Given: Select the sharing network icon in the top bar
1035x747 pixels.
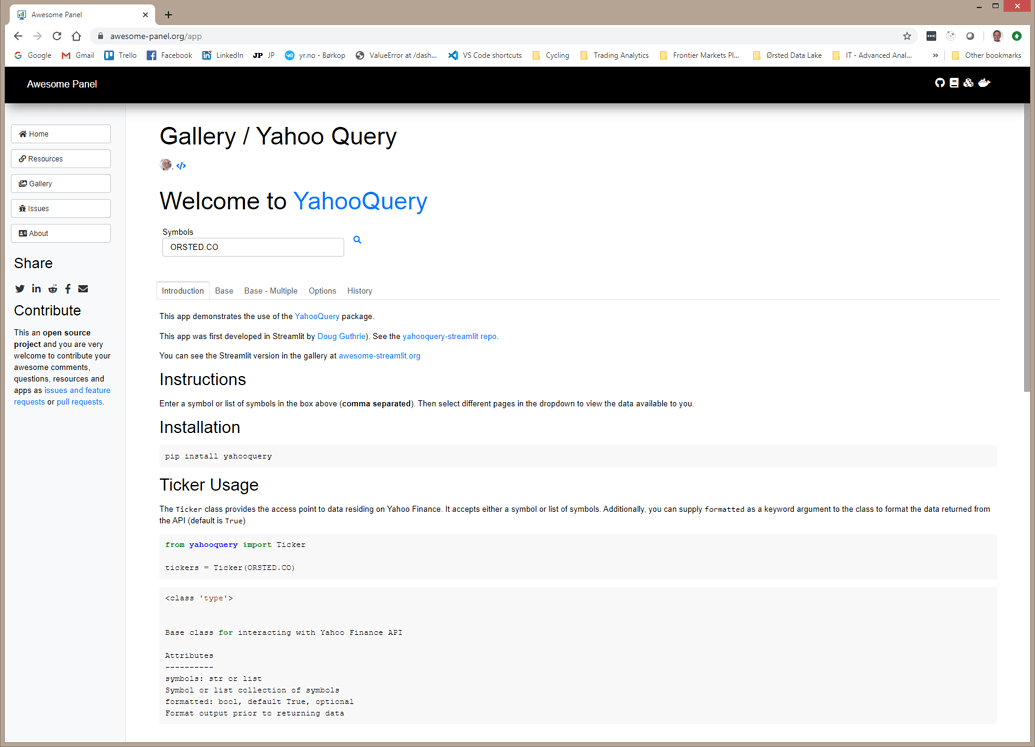Looking at the screenshot, I should click(968, 83).
